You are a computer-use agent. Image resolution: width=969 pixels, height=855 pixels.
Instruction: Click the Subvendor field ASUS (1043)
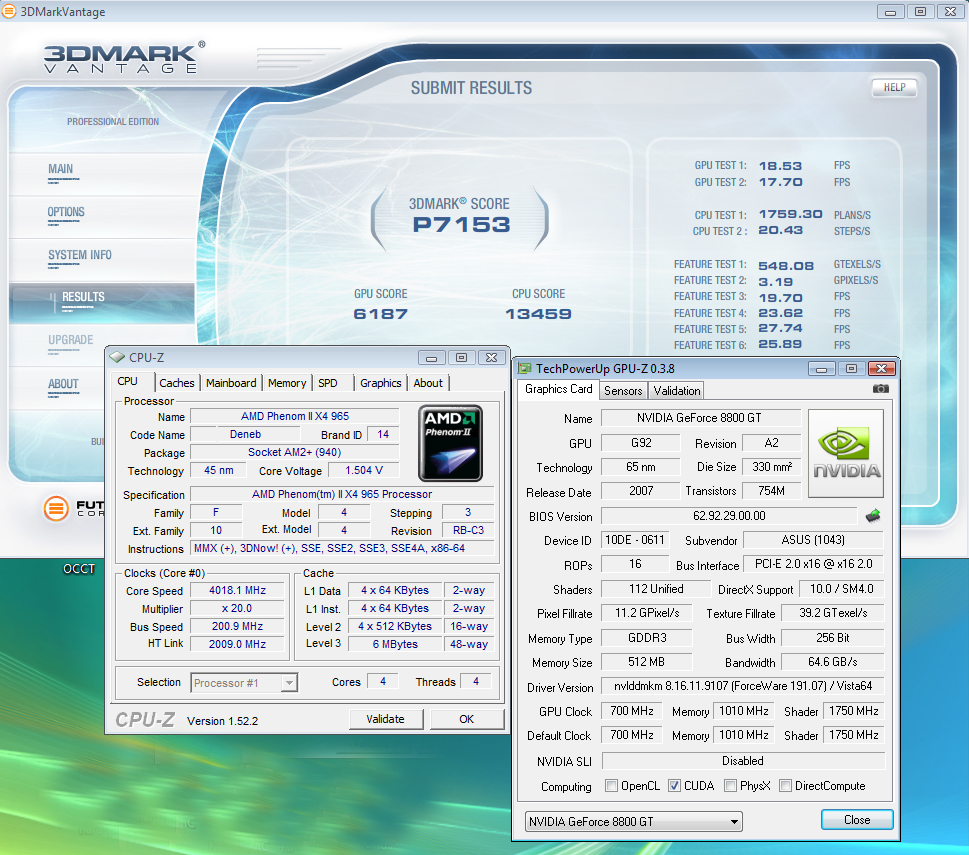click(813, 540)
